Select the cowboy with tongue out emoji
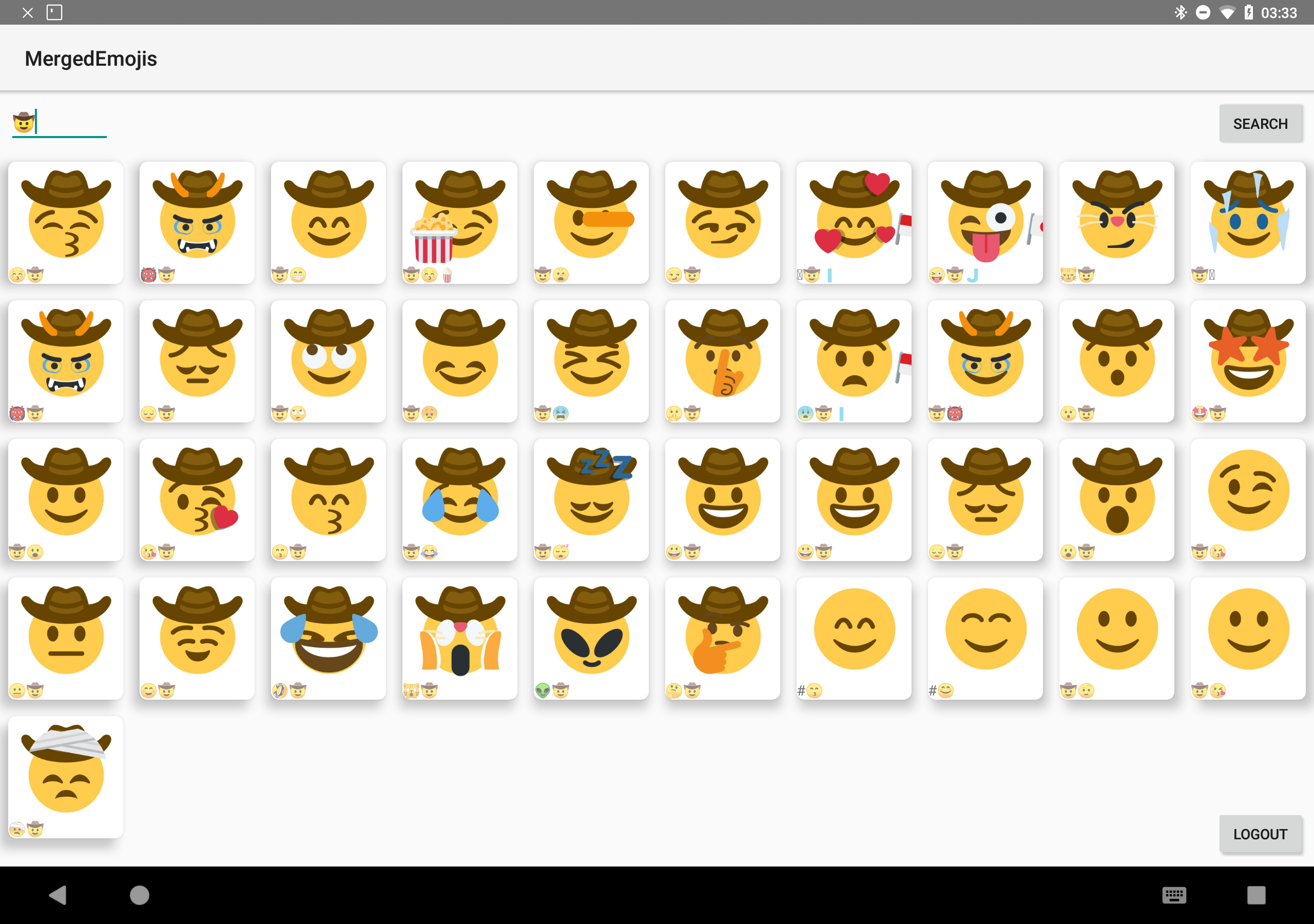Screen dimensions: 1314x924 (x=985, y=222)
